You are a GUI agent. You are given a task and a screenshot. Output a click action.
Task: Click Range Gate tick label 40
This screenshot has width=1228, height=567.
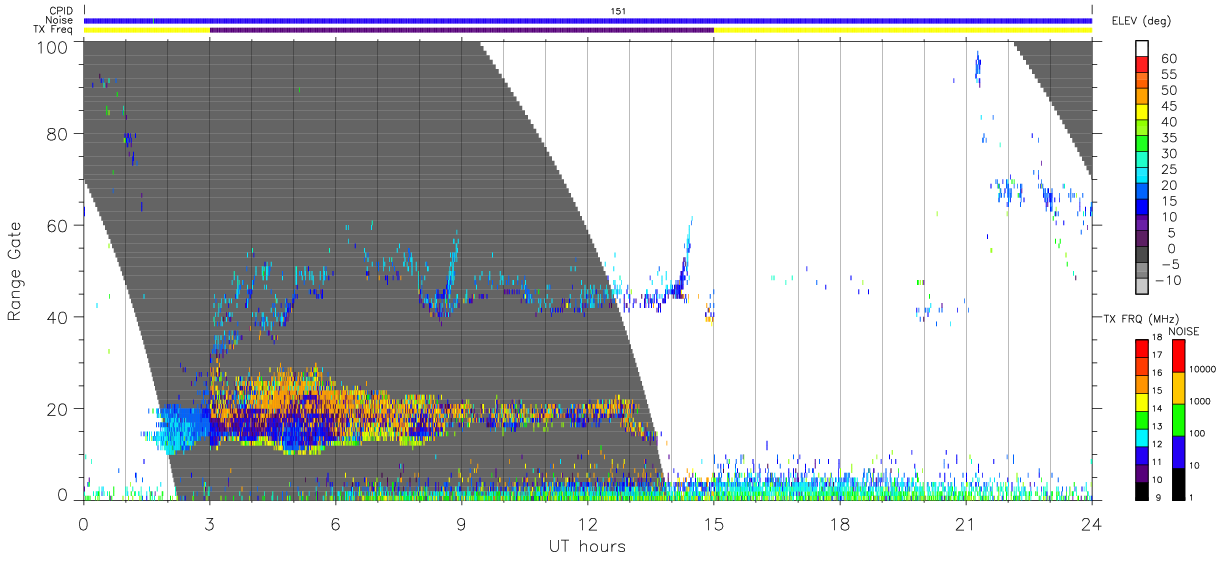(x=57, y=316)
